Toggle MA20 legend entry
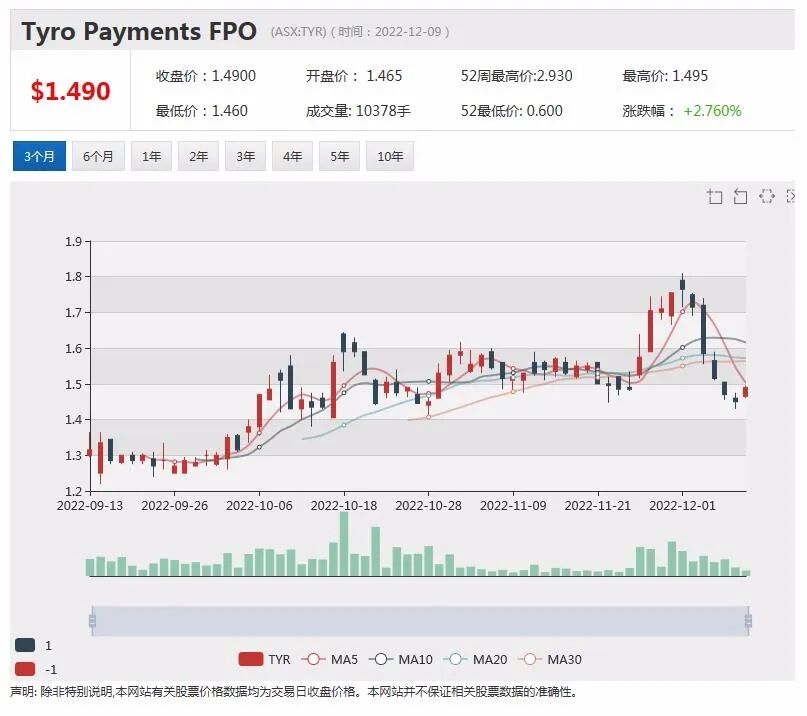 pos(475,659)
